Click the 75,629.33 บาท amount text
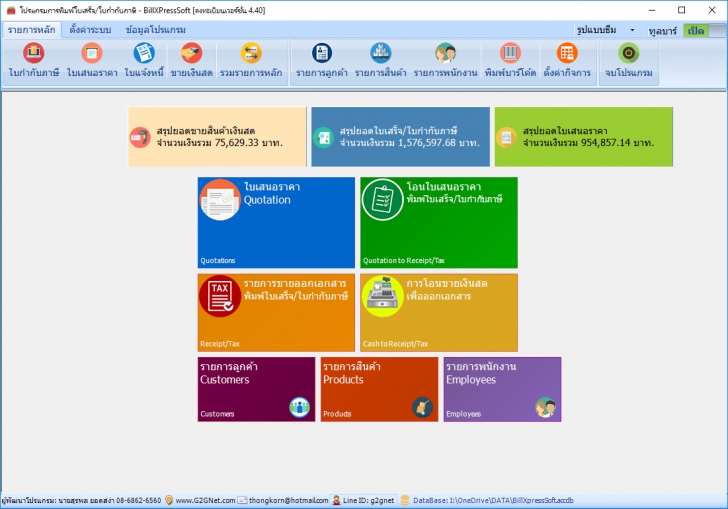 point(248,143)
